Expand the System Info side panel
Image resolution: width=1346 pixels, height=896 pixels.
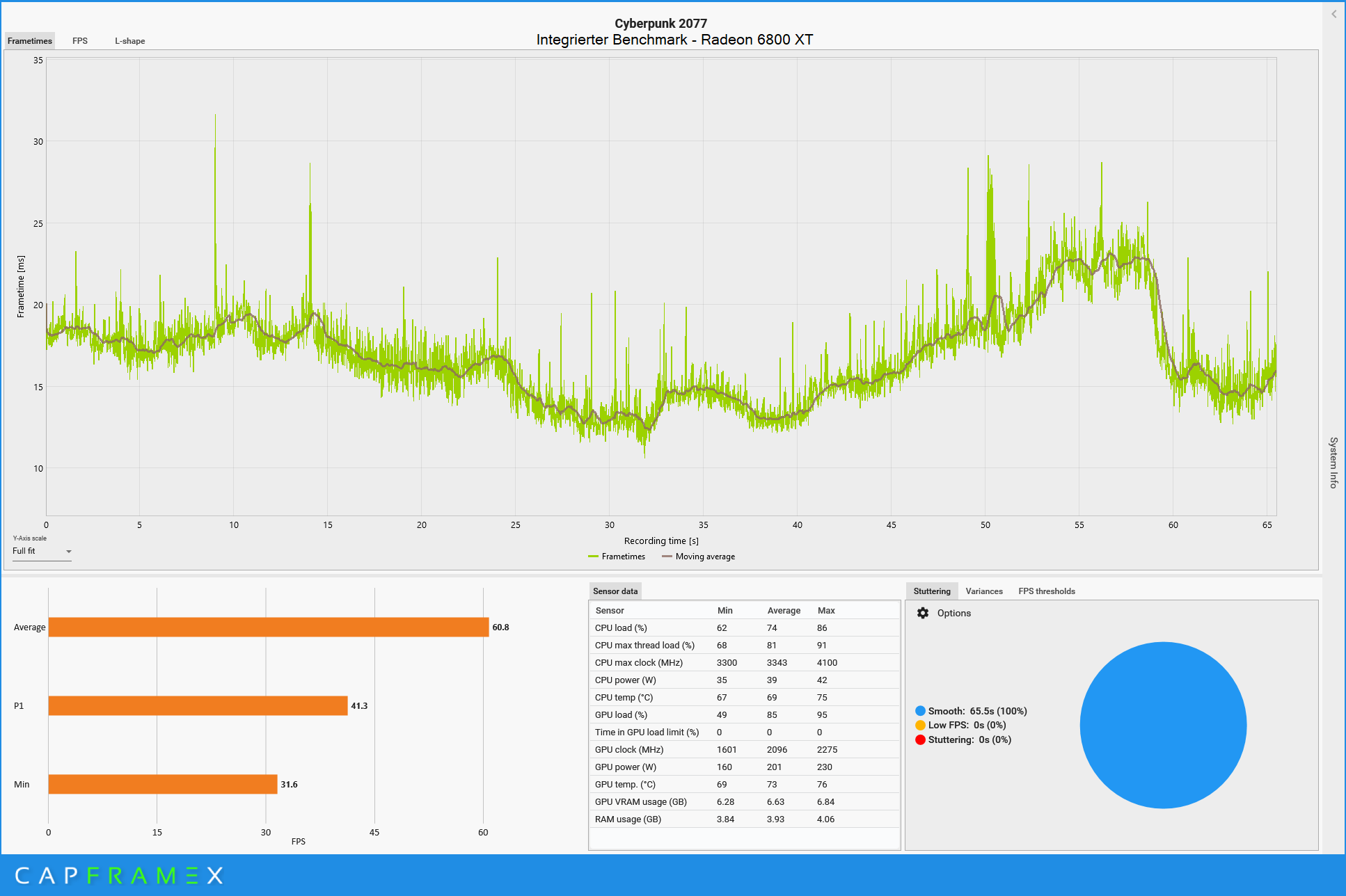(1333, 463)
